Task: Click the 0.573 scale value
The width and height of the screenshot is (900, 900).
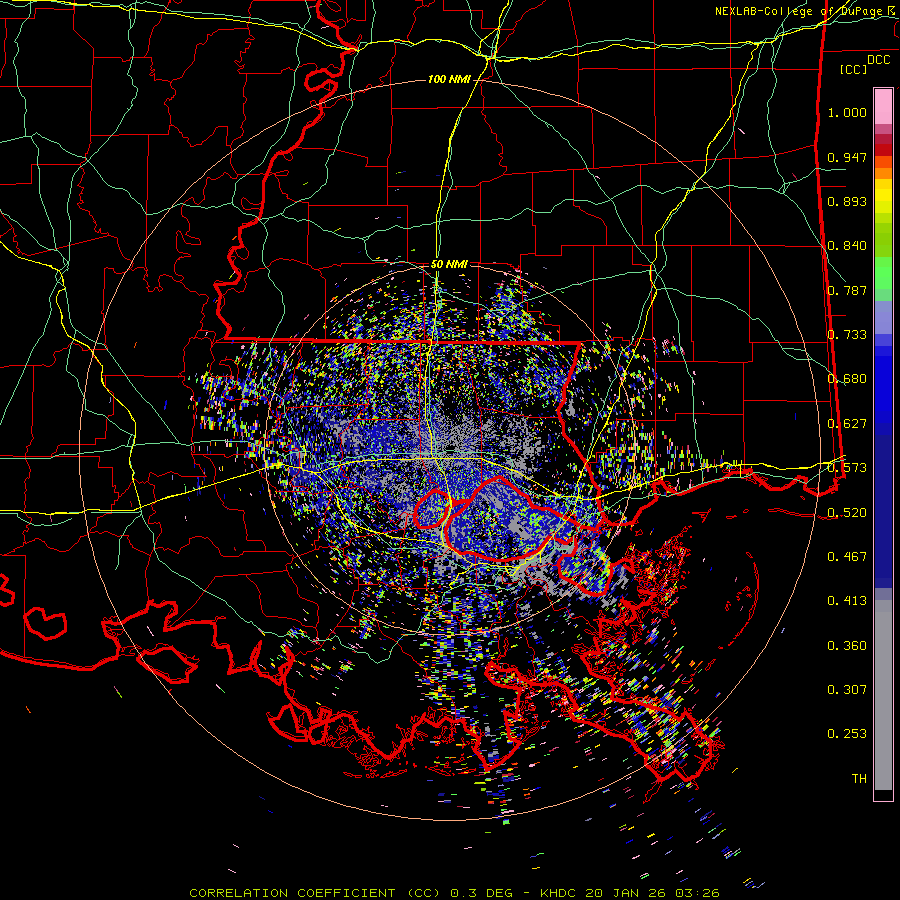Action: [847, 468]
